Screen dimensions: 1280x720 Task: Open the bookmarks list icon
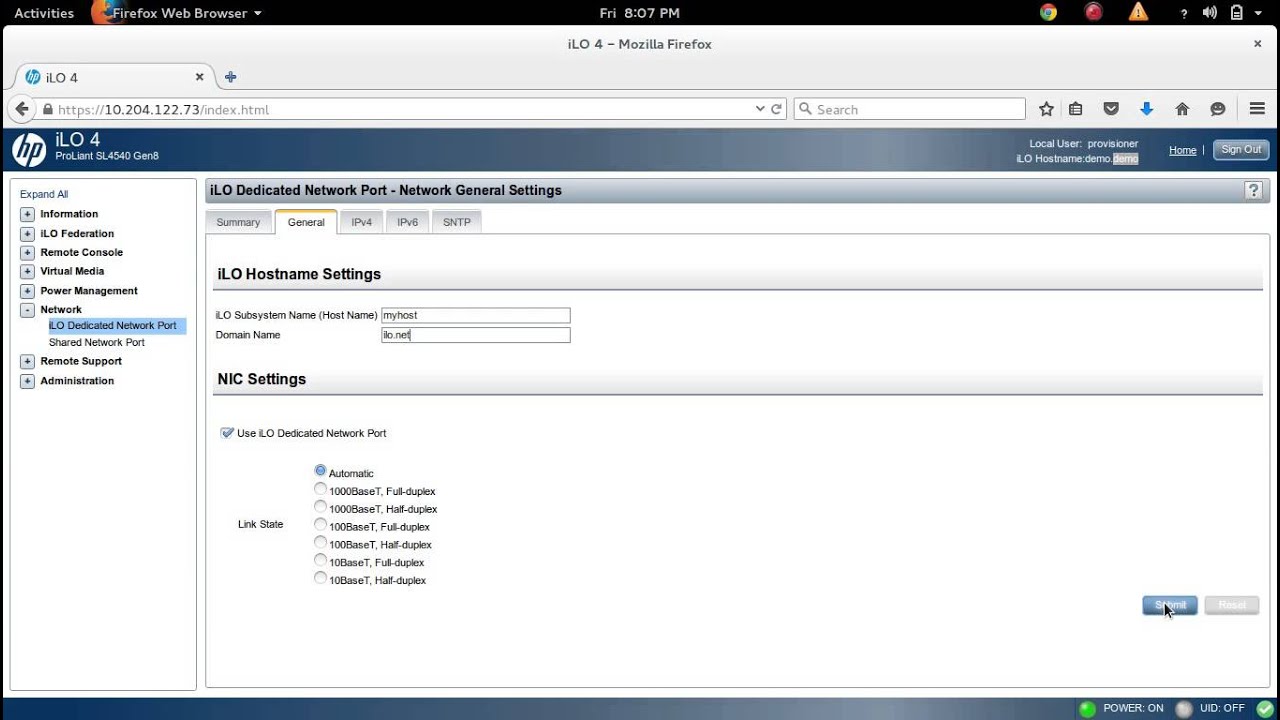(x=1076, y=109)
